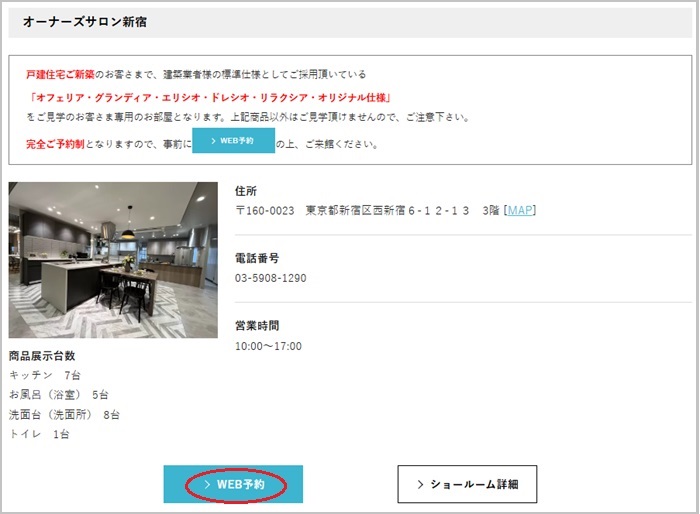Click the chevron arrow in the large WEB予約 button
The image size is (700, 514).
click(206, 484)
